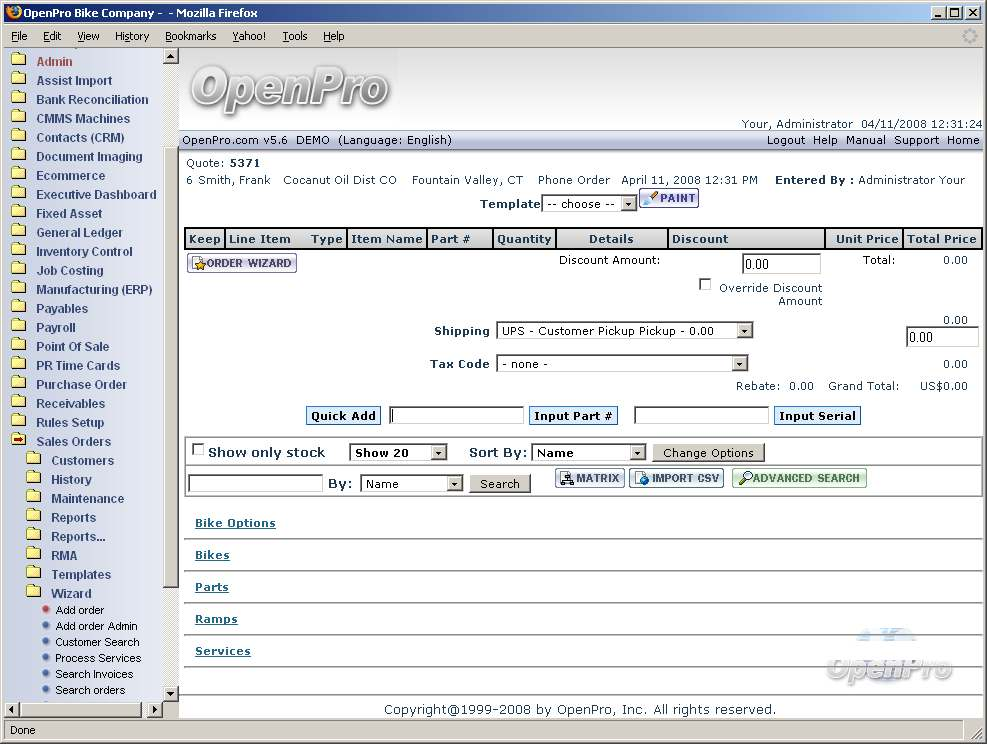This screenshot has height=744, width=987.
Task: Expand the Shipping method dropdown
Action: [624, 331]
